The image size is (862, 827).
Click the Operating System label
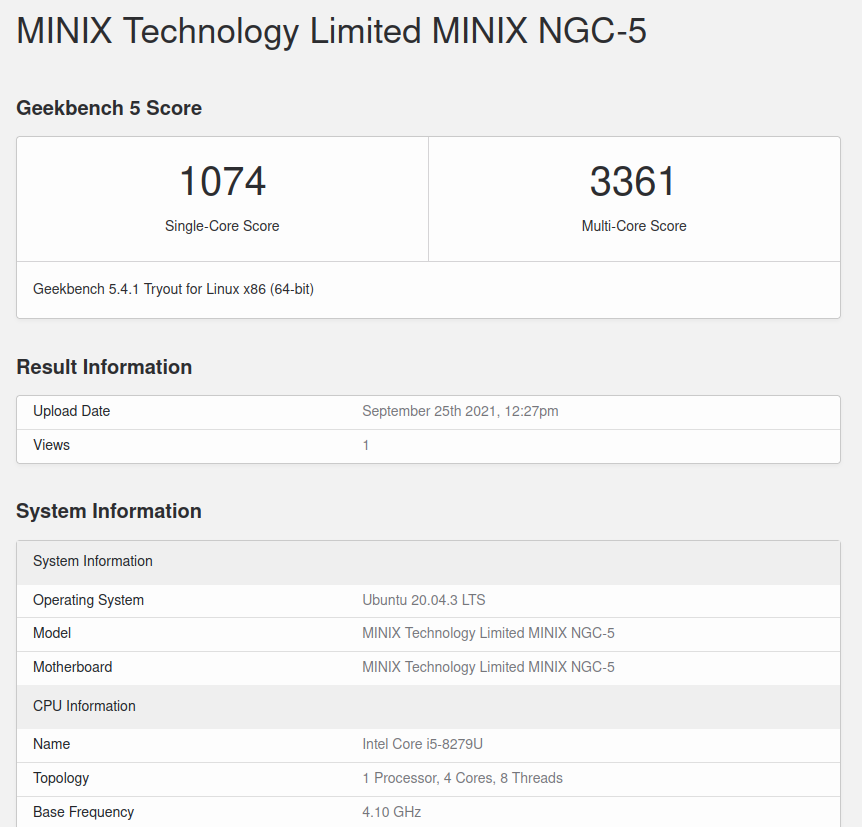[89, 600]
